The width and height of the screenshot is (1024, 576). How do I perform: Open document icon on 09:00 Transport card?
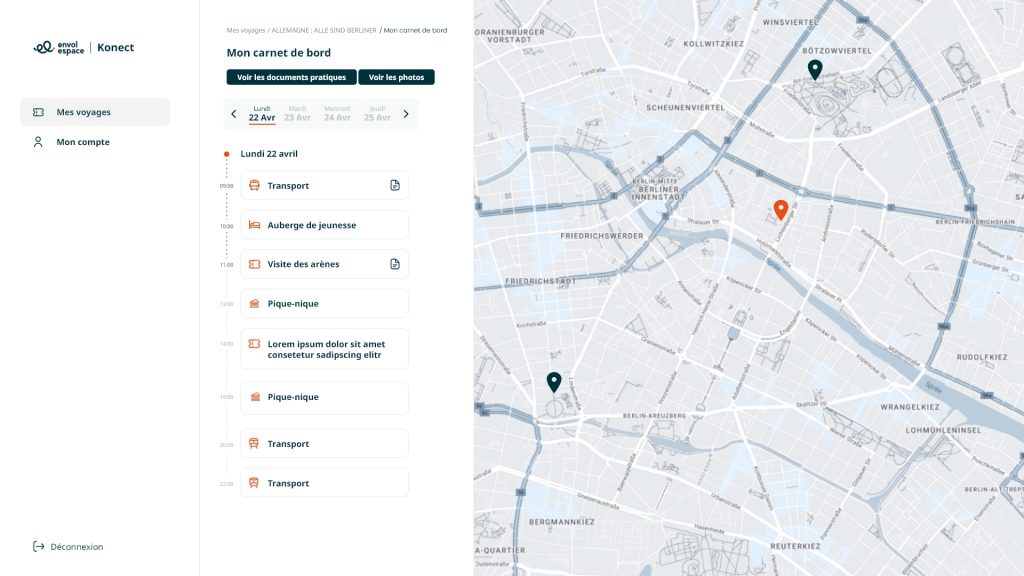[395, 185]
